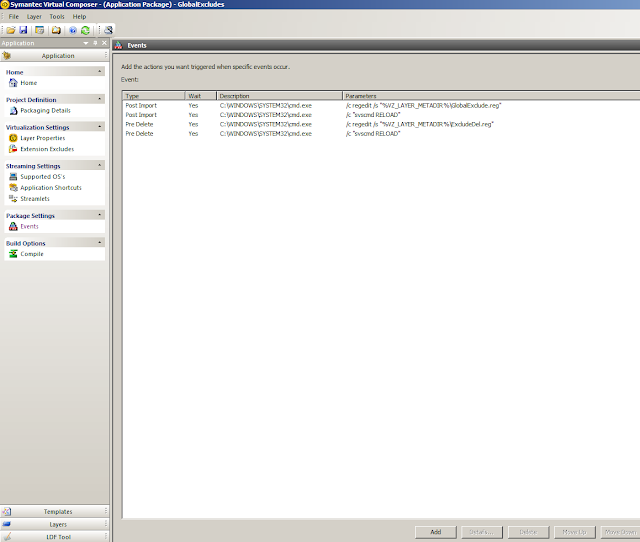Open Layer Properties settings
Image resolution: width=640 pixels, height=542 pixels.
tap(42, 138)
